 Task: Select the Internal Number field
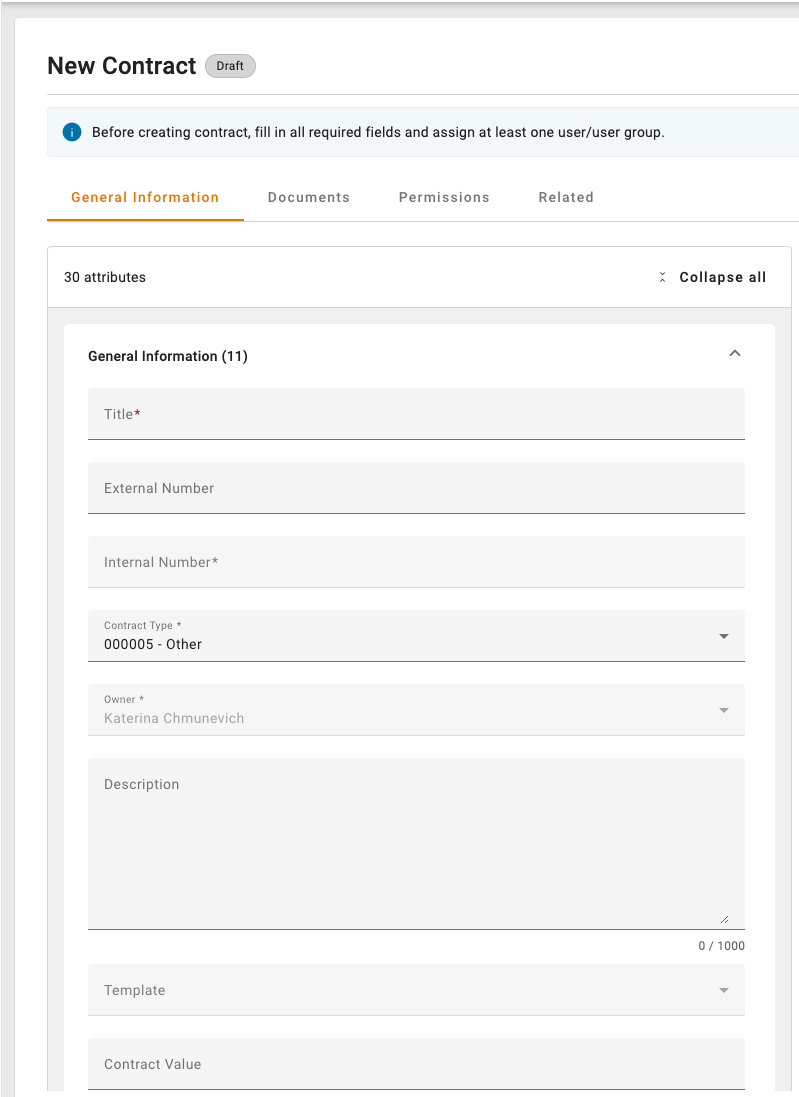tap(416, 562)
